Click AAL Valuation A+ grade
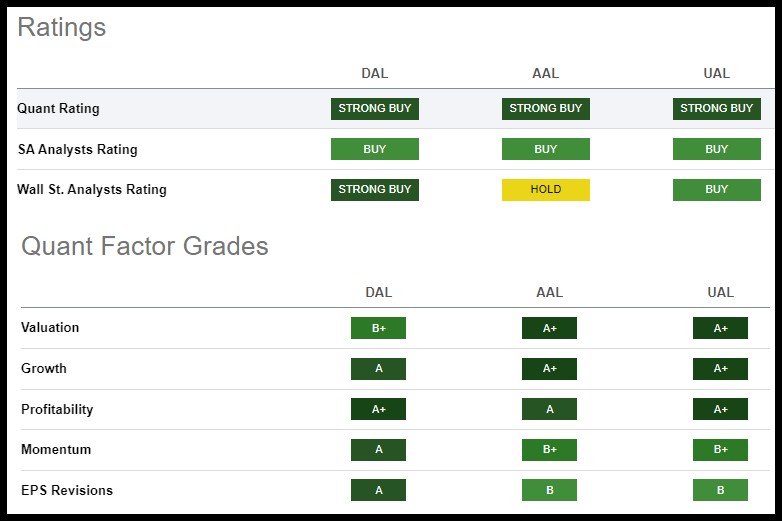 pyautogui.click(x=549, y=328)
